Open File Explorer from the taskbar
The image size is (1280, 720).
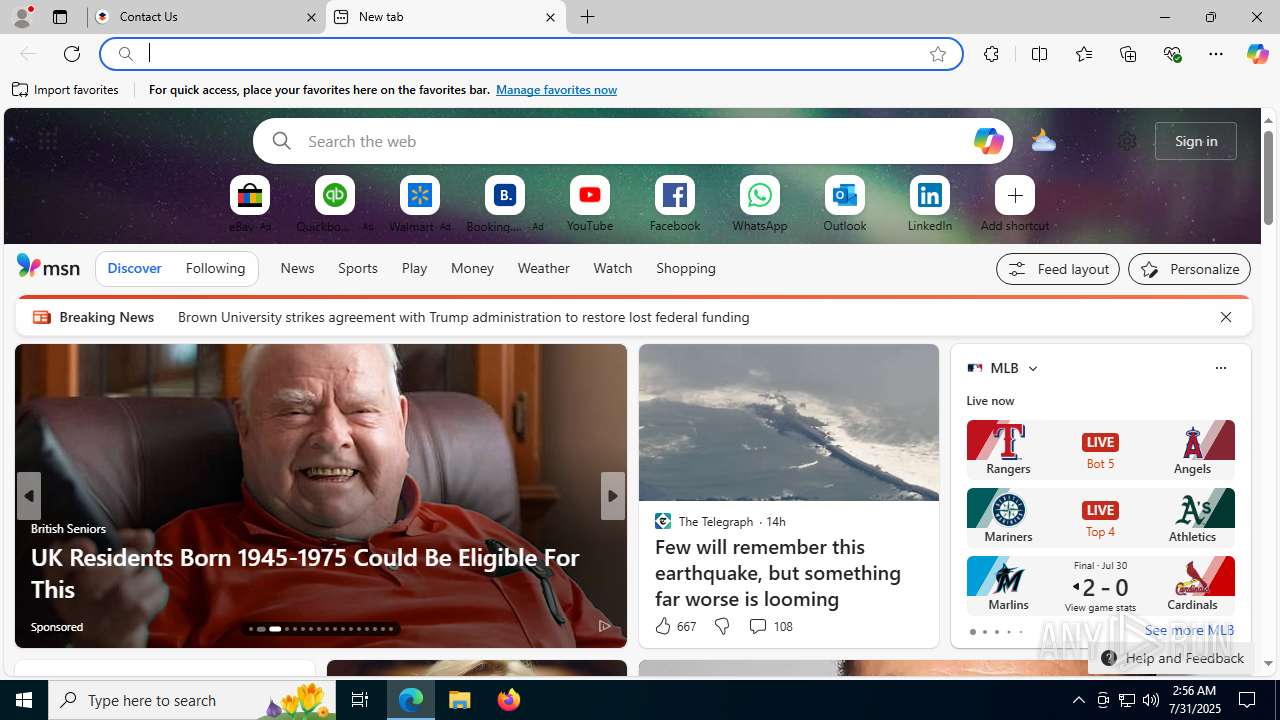pos(460,700)
